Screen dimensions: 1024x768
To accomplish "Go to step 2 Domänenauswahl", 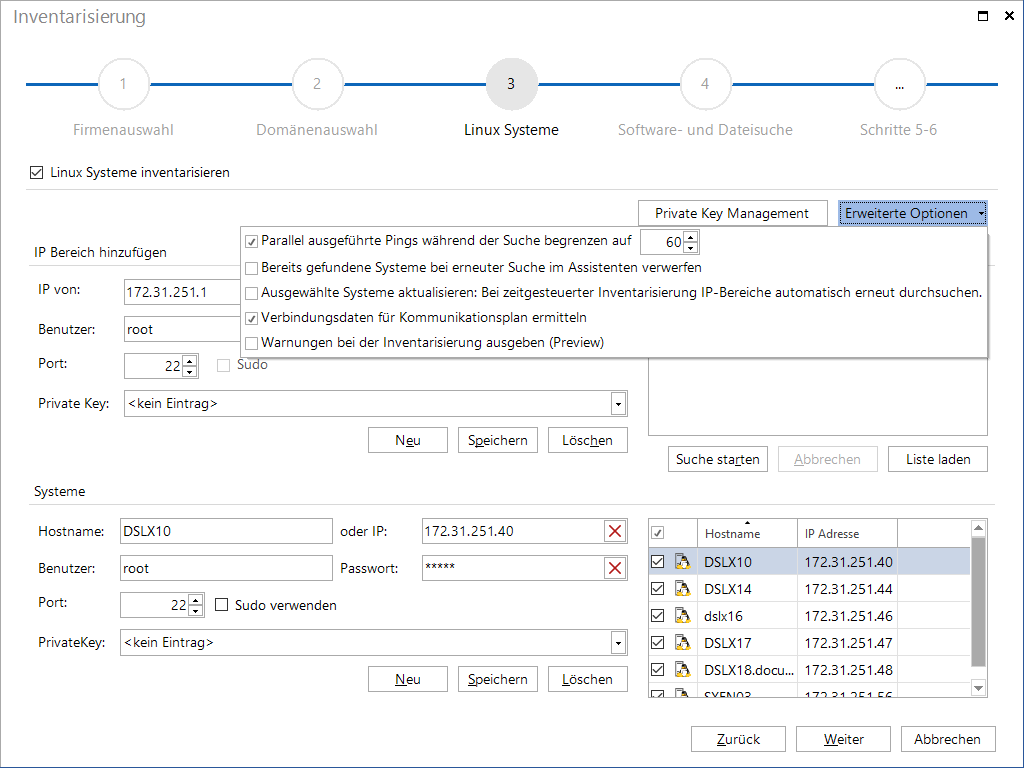I will [x=317, y=84].
